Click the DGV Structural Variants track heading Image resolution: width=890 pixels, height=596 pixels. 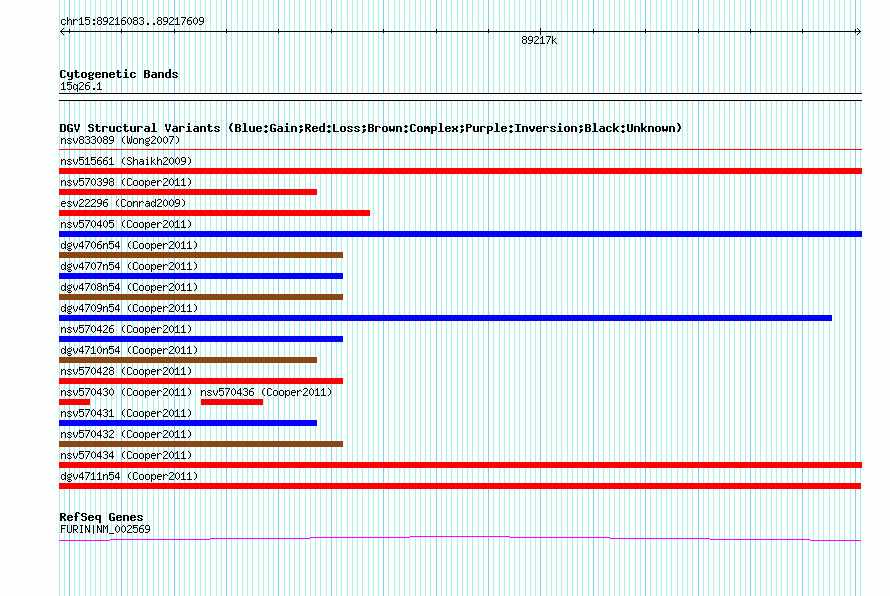371,128
